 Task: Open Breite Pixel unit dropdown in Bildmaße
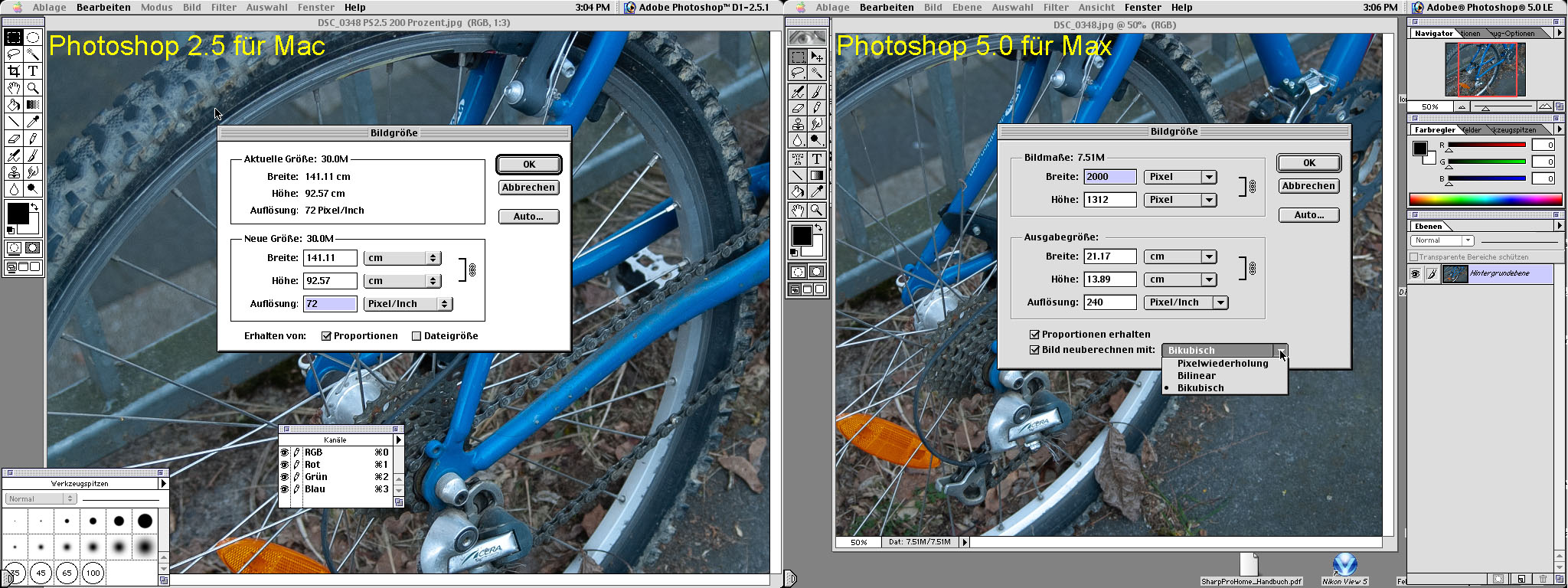(1181, 177)
